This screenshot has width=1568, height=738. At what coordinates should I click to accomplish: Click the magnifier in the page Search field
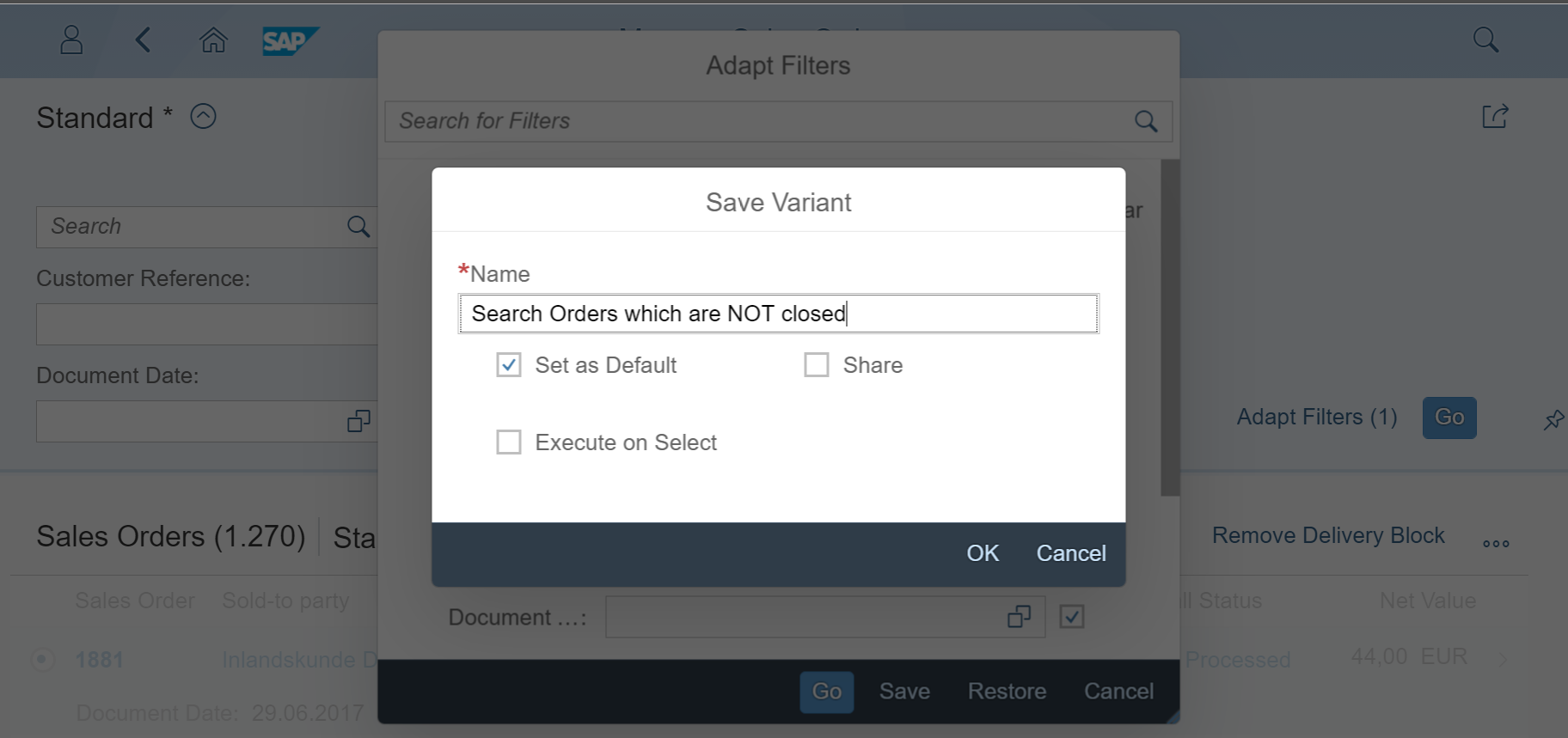click(x=358, y=227)
